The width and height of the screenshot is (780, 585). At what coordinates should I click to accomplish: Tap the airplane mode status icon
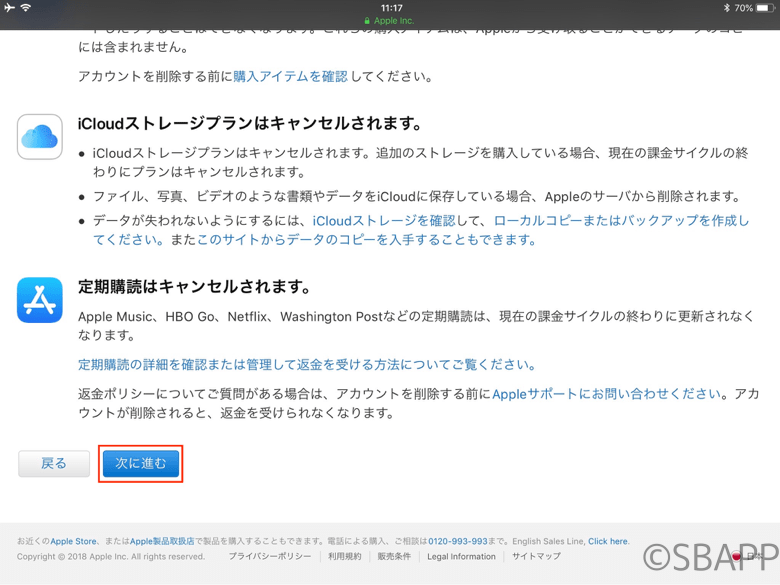tap(9, 7)
